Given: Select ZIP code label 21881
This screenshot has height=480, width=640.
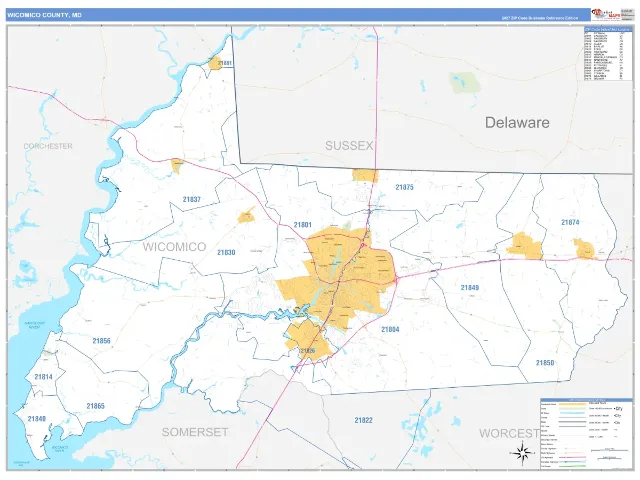Looking at the screenshot, I should pyautogui.click(x=224, y=63).
